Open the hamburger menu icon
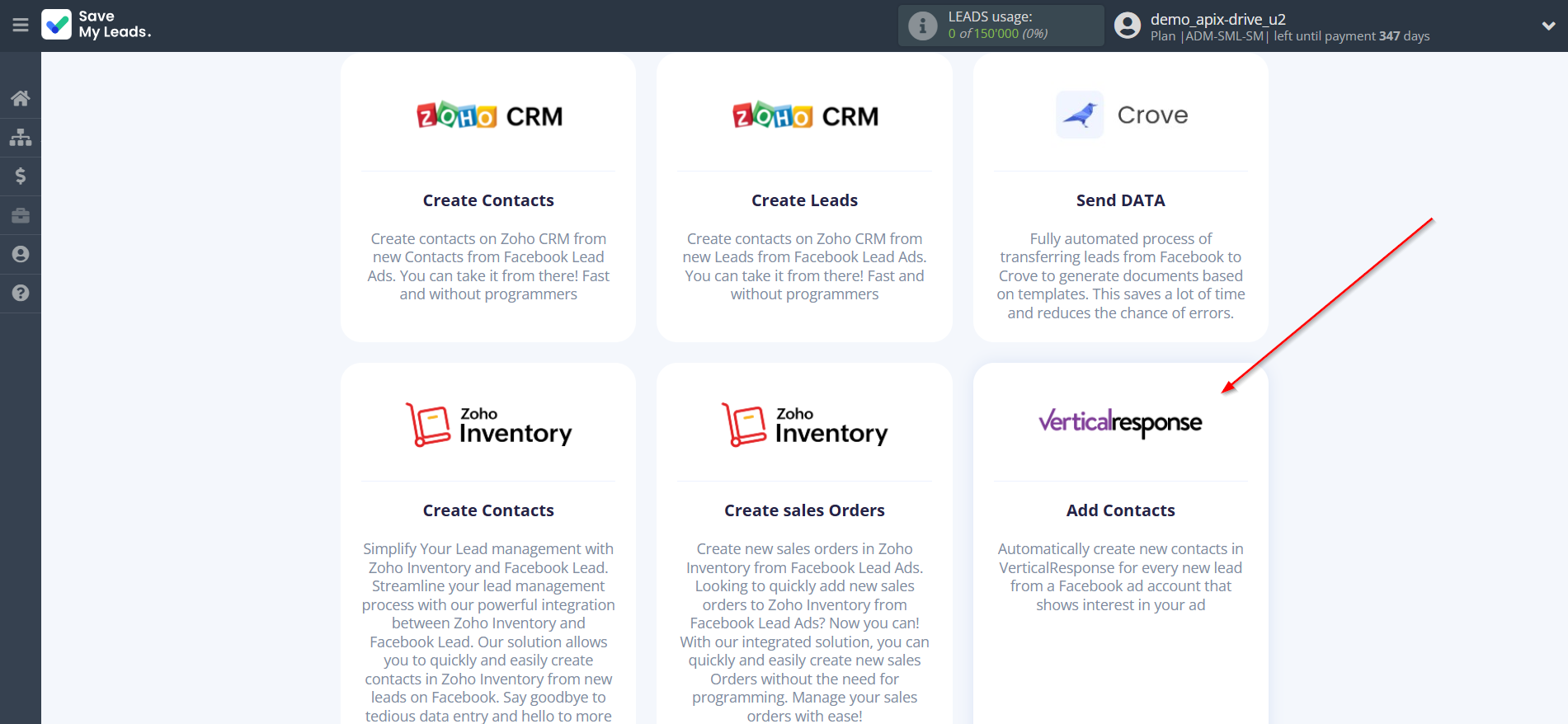The image size is (1568, 724). tap(21, 26)
